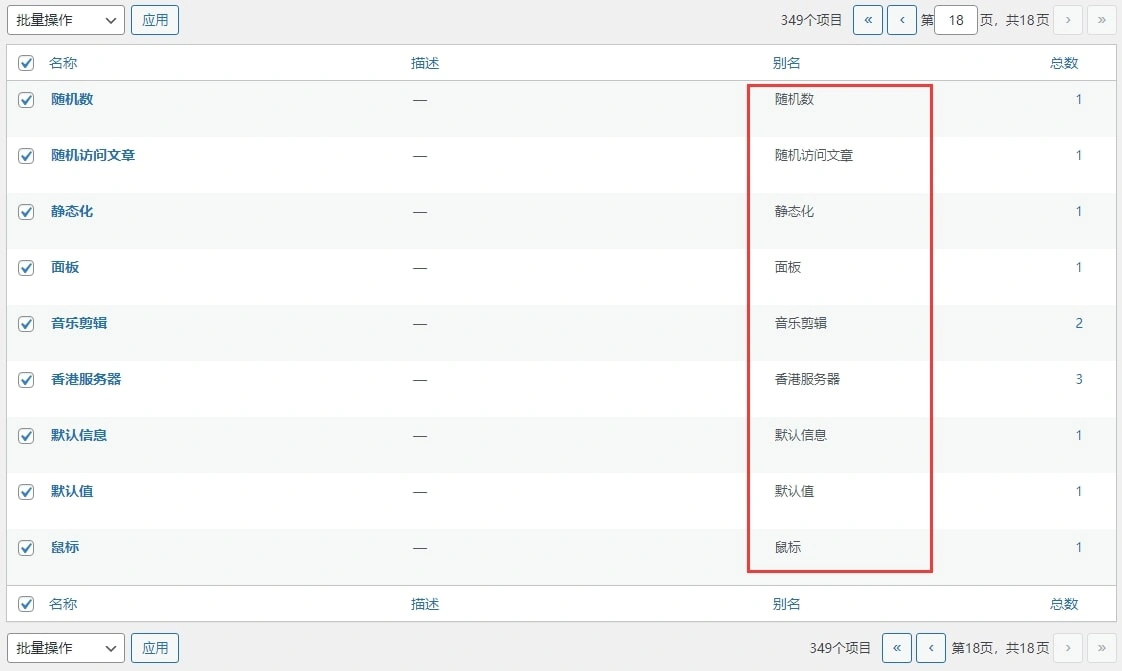This screenshot has height=671, width=1122.
Task: Click the page number input field
Action: coord(955,20)
